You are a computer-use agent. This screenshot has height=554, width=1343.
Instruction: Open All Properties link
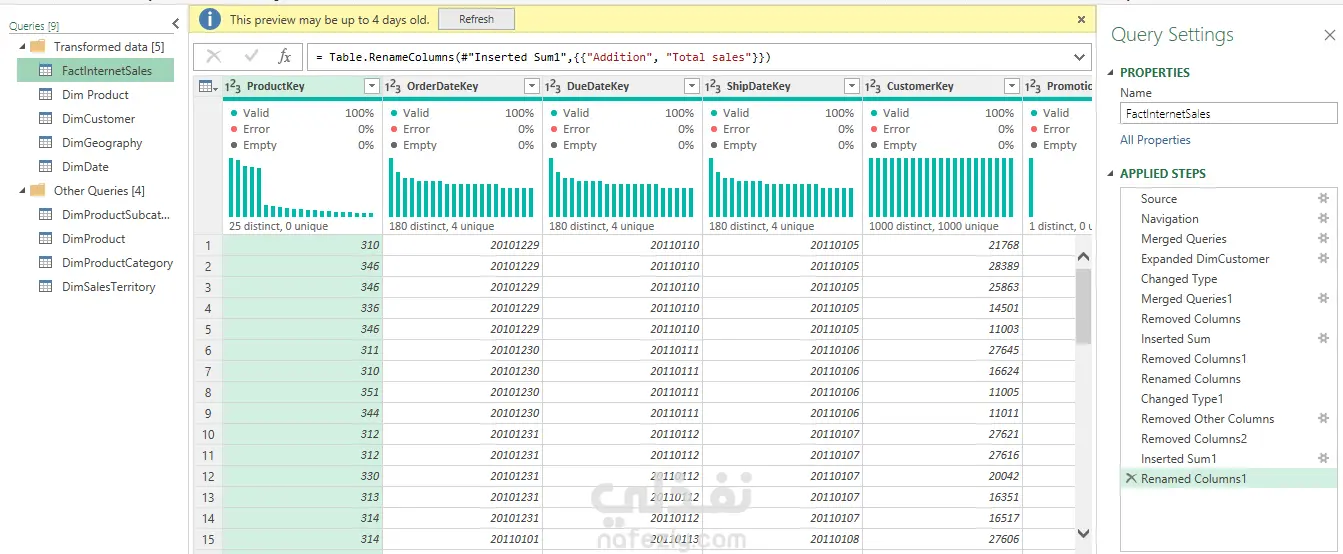[1155, 140]
